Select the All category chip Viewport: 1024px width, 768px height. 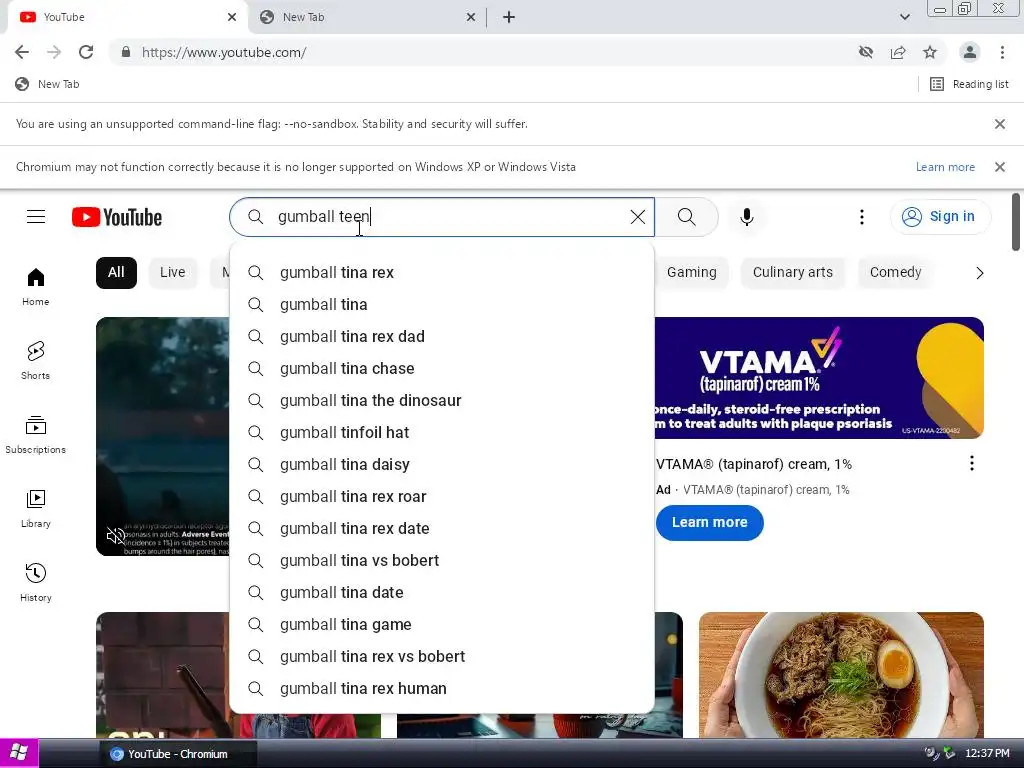click(116, 273)
